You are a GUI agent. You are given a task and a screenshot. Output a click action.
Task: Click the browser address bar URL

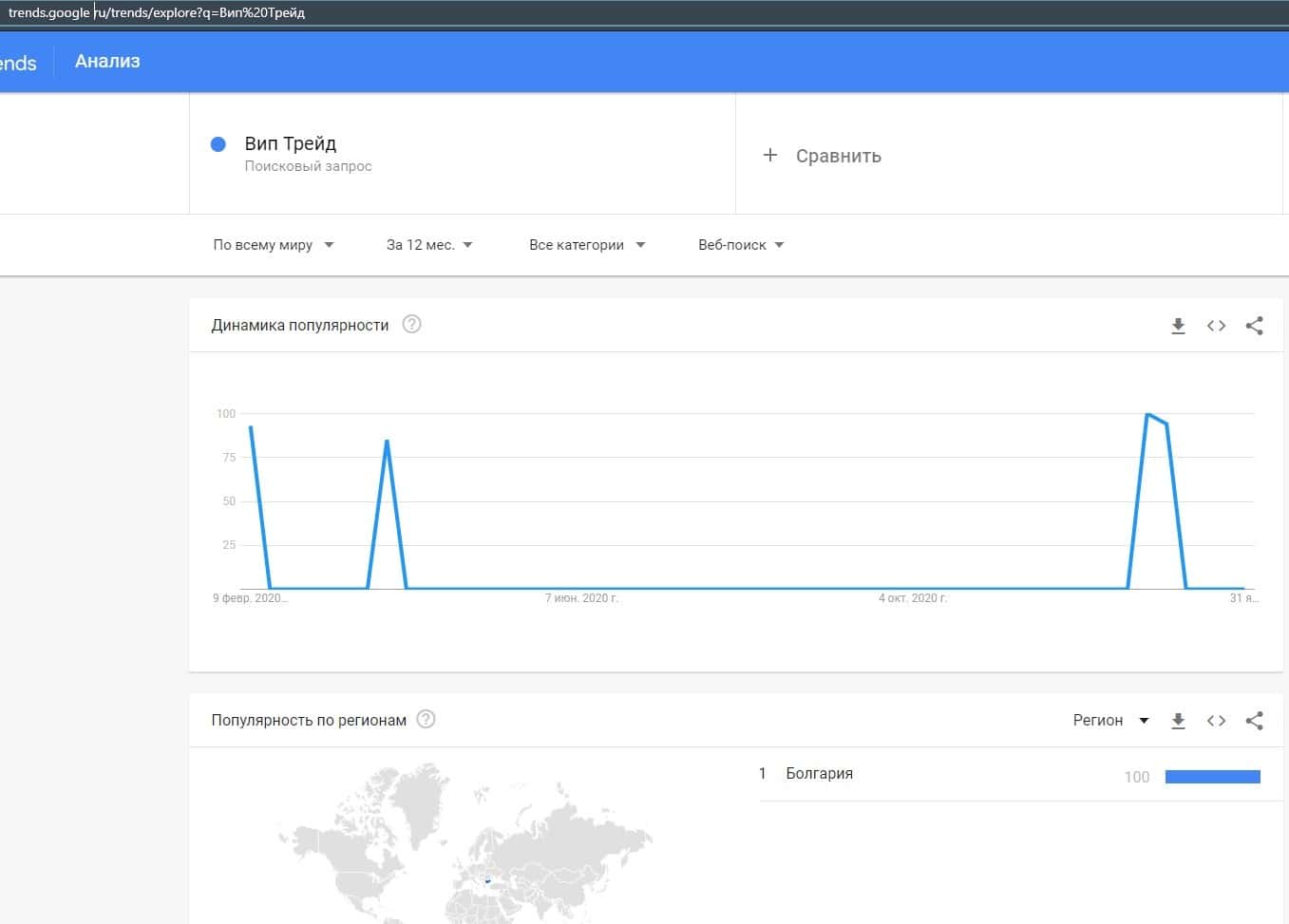pyautogui.click(x=157, y=12)
